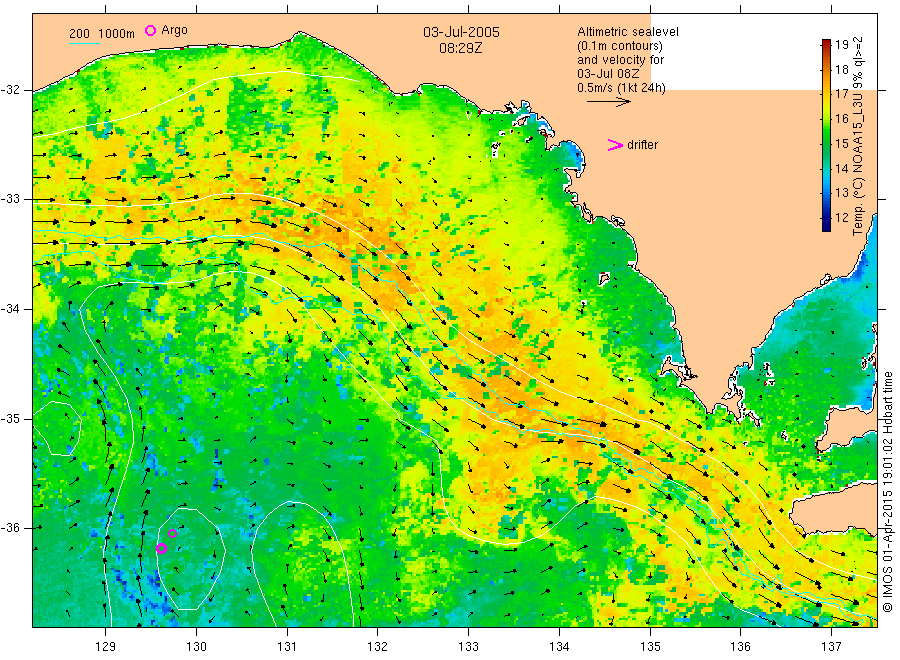Screen dimensions: 900x660
Task: Click the velocity scale arrow in legend
Action: (608, 102)
